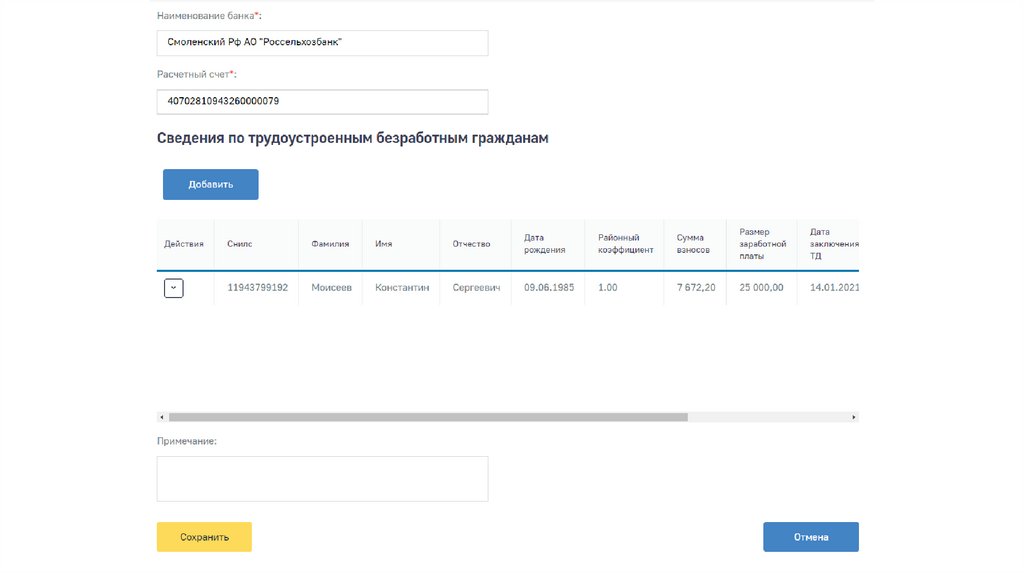Click the Районный коэффициент column header
The width and height of the screenshot is (1024, 574).
[625, 244]
